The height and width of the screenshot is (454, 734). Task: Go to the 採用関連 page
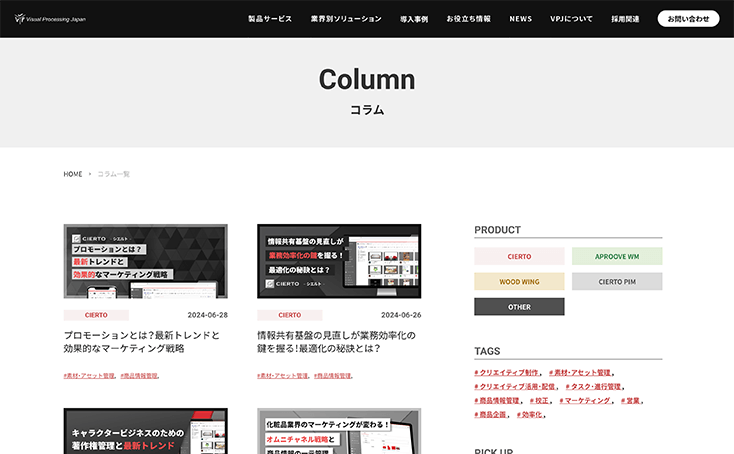(x=625, y=19)
